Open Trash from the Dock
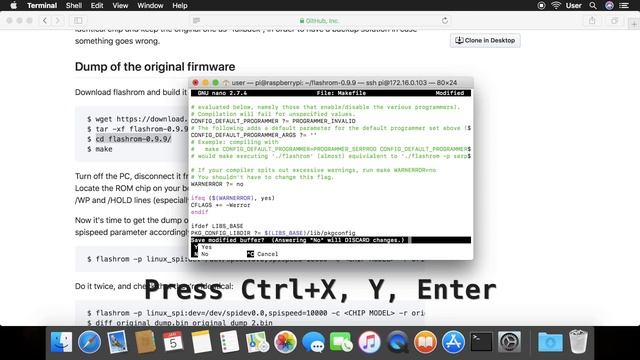Viewport: 640px width, 360px height. [x=578, y=342]
